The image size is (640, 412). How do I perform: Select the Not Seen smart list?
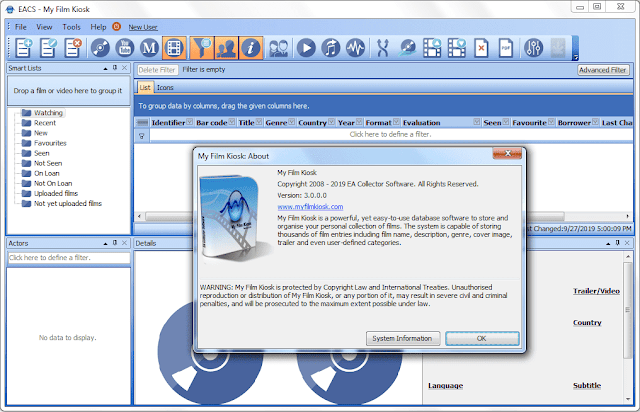click(x=48, y=163)
